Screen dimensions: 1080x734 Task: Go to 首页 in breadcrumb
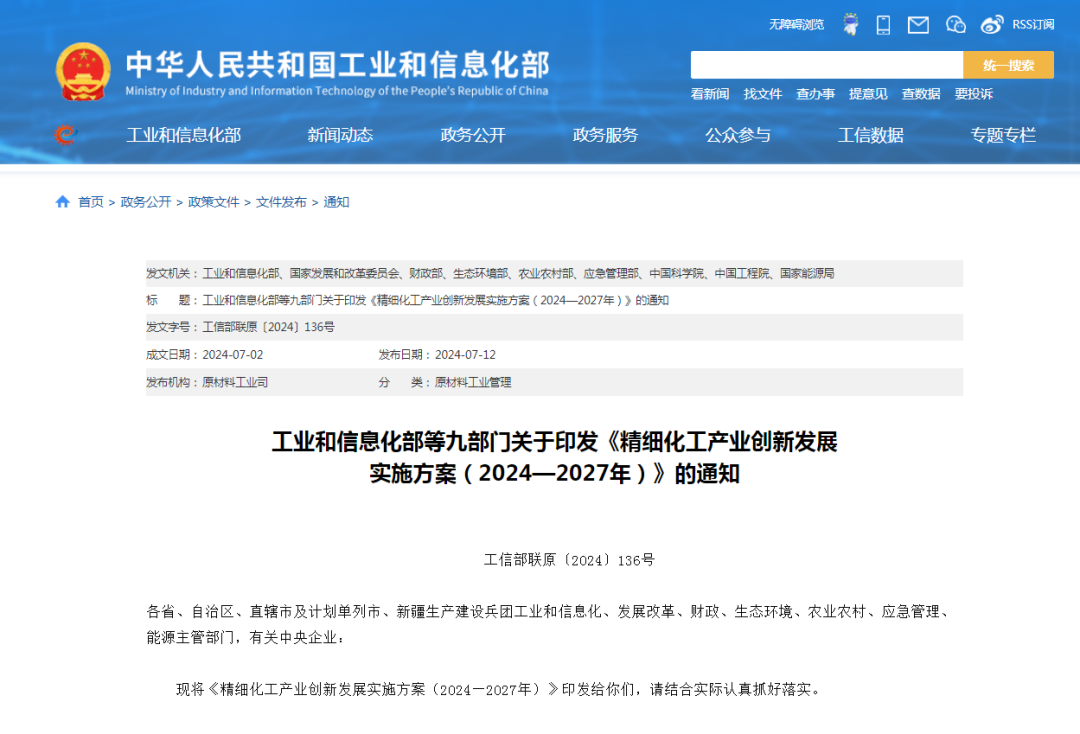tap(91, 202)
